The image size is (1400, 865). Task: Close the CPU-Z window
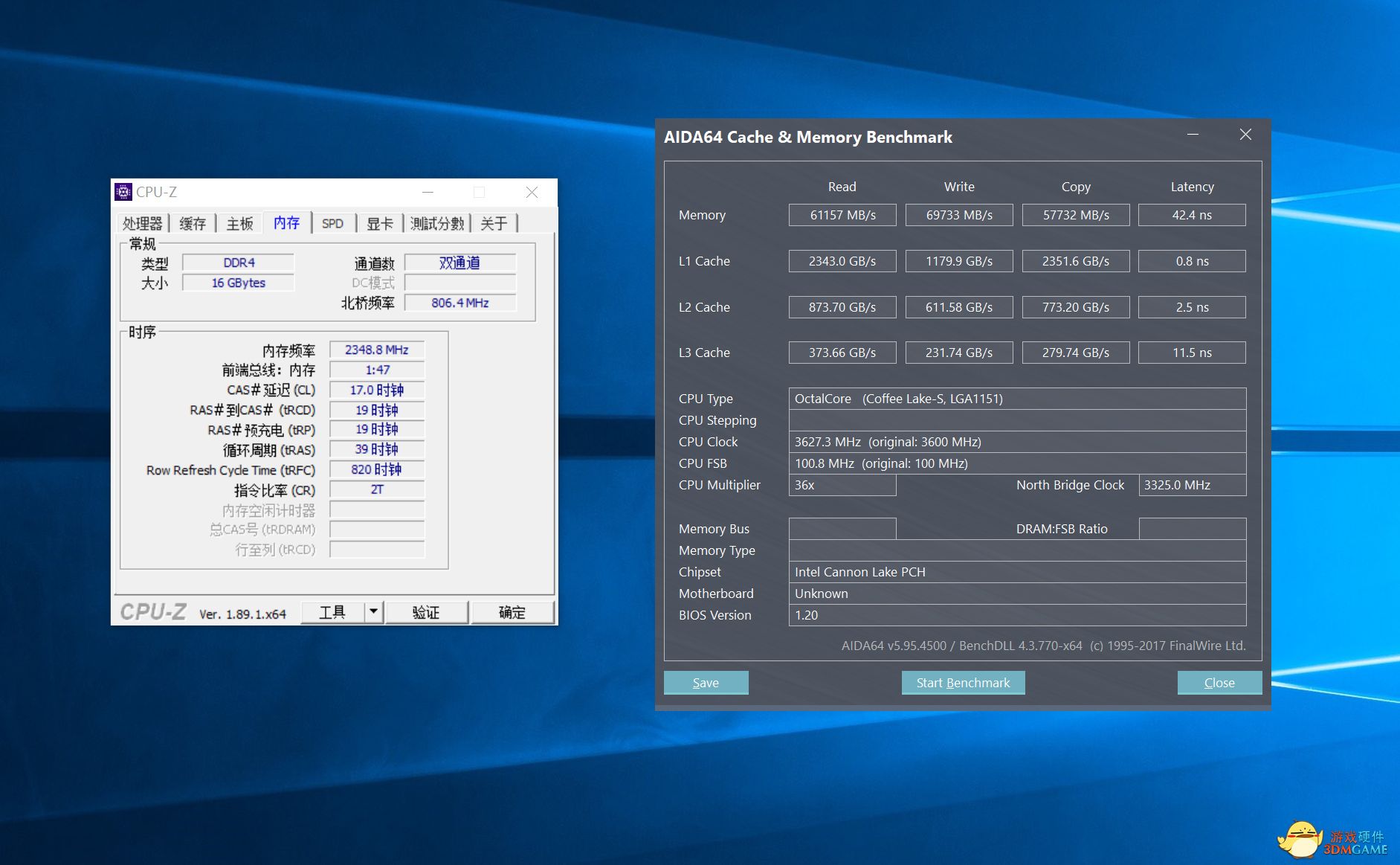point(532,192)
